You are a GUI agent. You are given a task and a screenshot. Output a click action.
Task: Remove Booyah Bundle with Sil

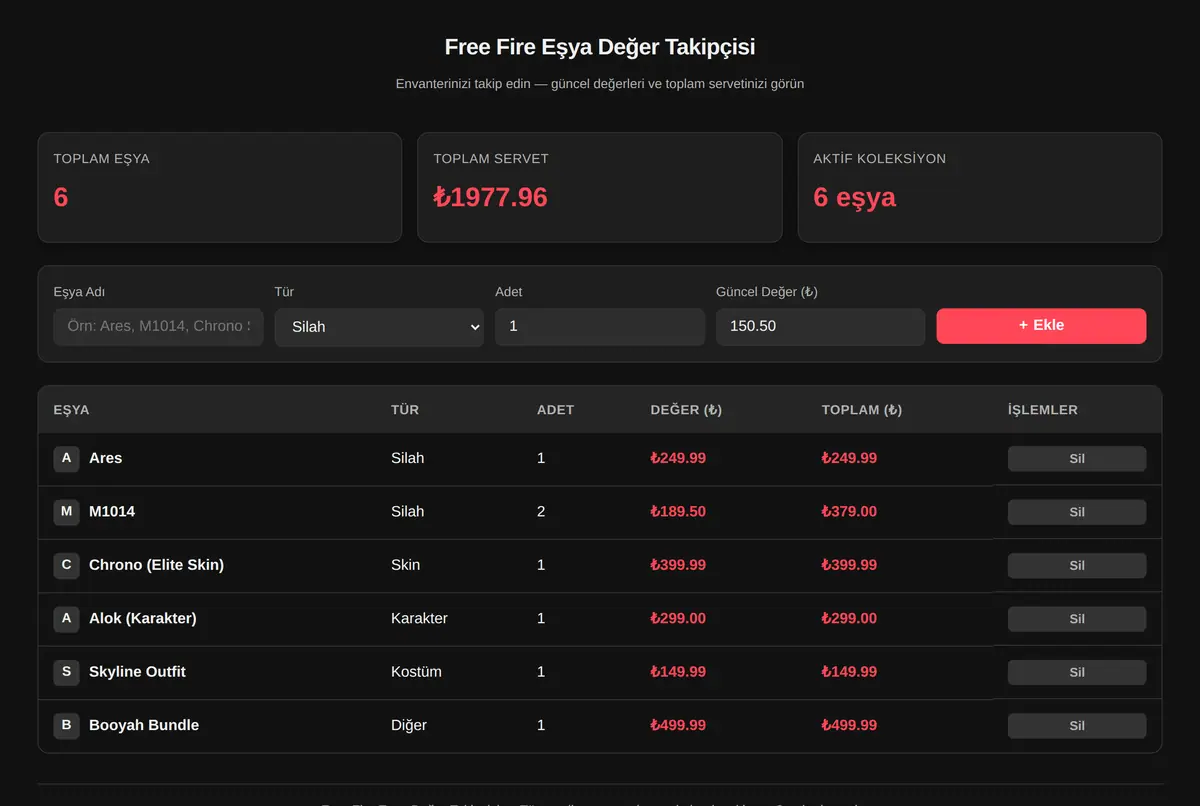click(1077, 726)
